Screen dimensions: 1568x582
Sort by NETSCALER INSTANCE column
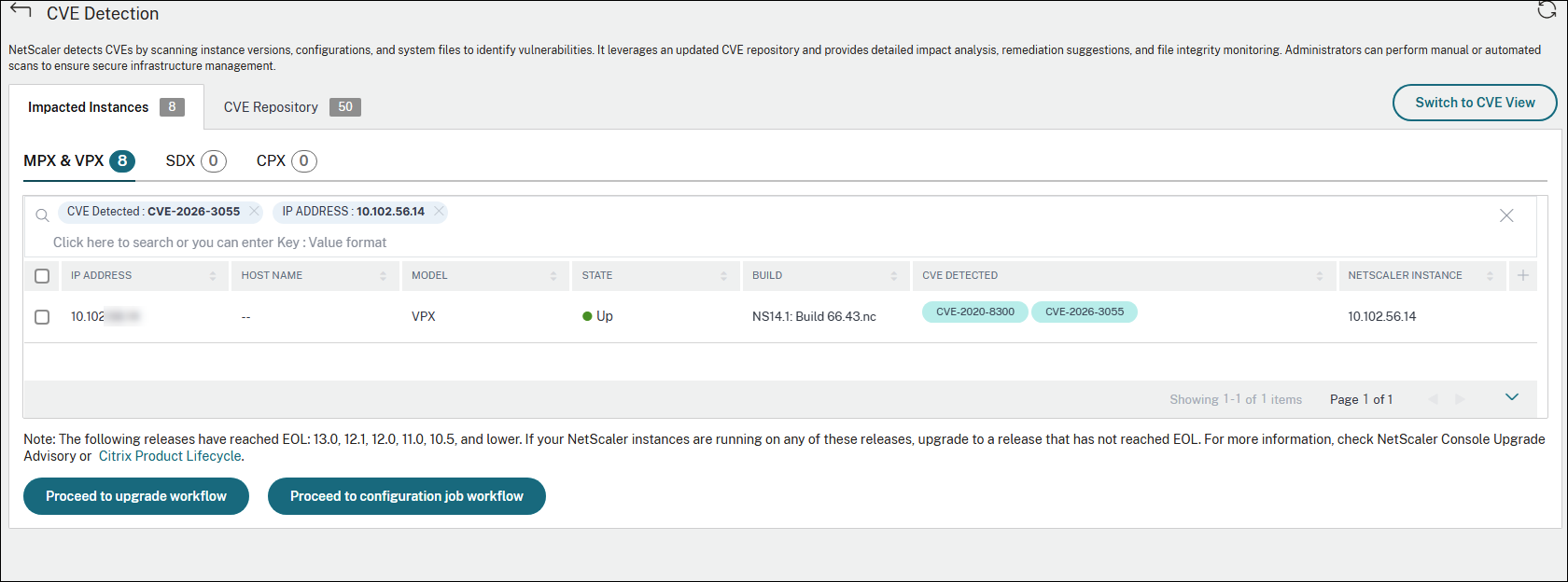[x=1491, y=276]
